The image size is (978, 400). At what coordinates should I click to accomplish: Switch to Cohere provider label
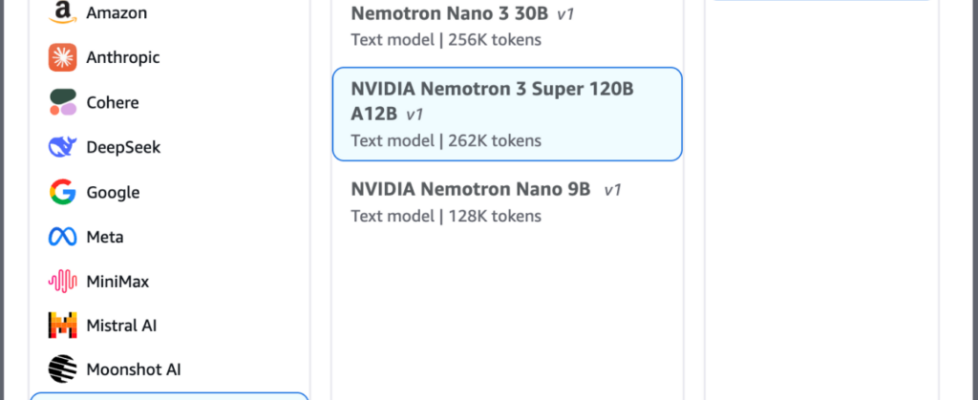(113, 102)
